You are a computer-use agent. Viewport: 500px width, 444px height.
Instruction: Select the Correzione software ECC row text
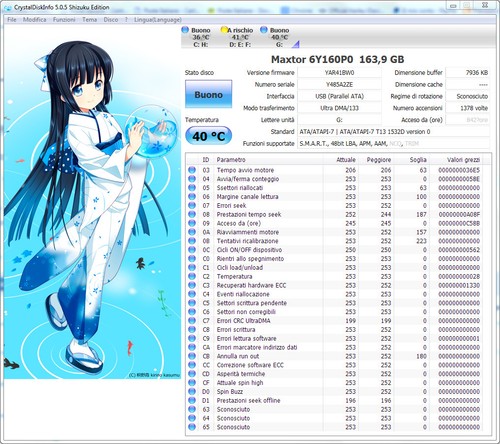coord(250,365)
